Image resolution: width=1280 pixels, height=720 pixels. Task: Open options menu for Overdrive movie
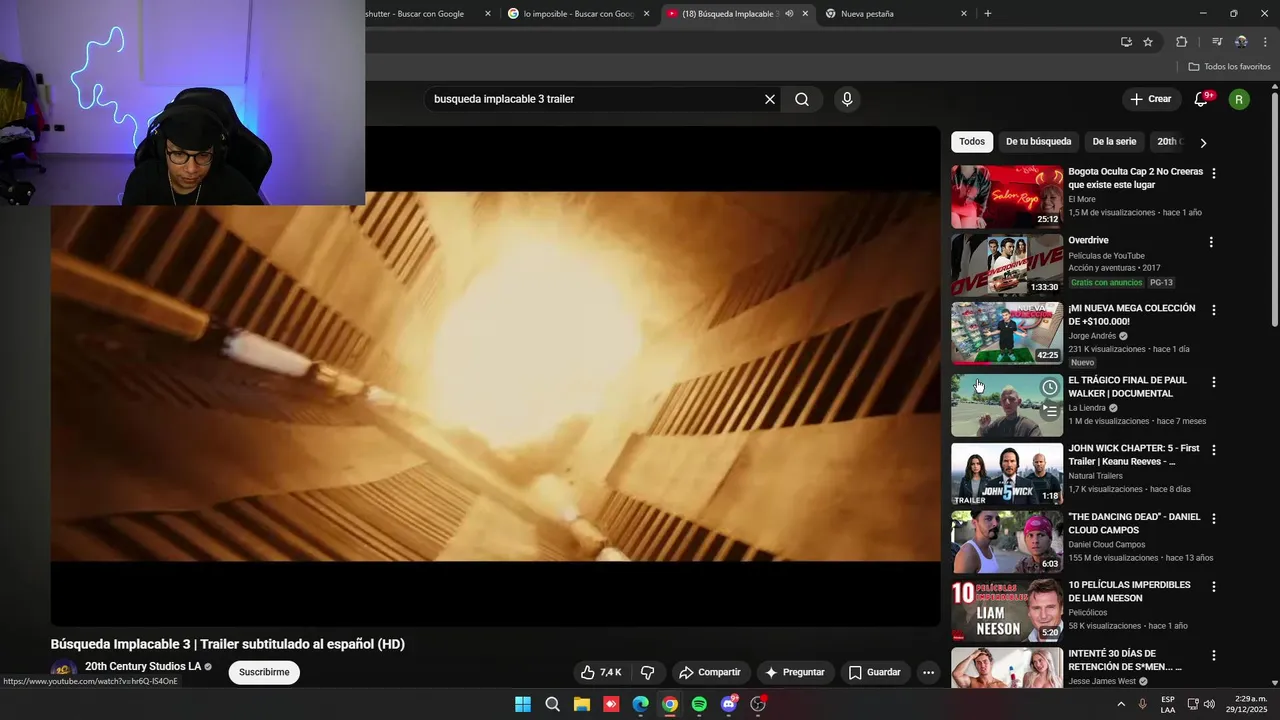pos(1211,242)
